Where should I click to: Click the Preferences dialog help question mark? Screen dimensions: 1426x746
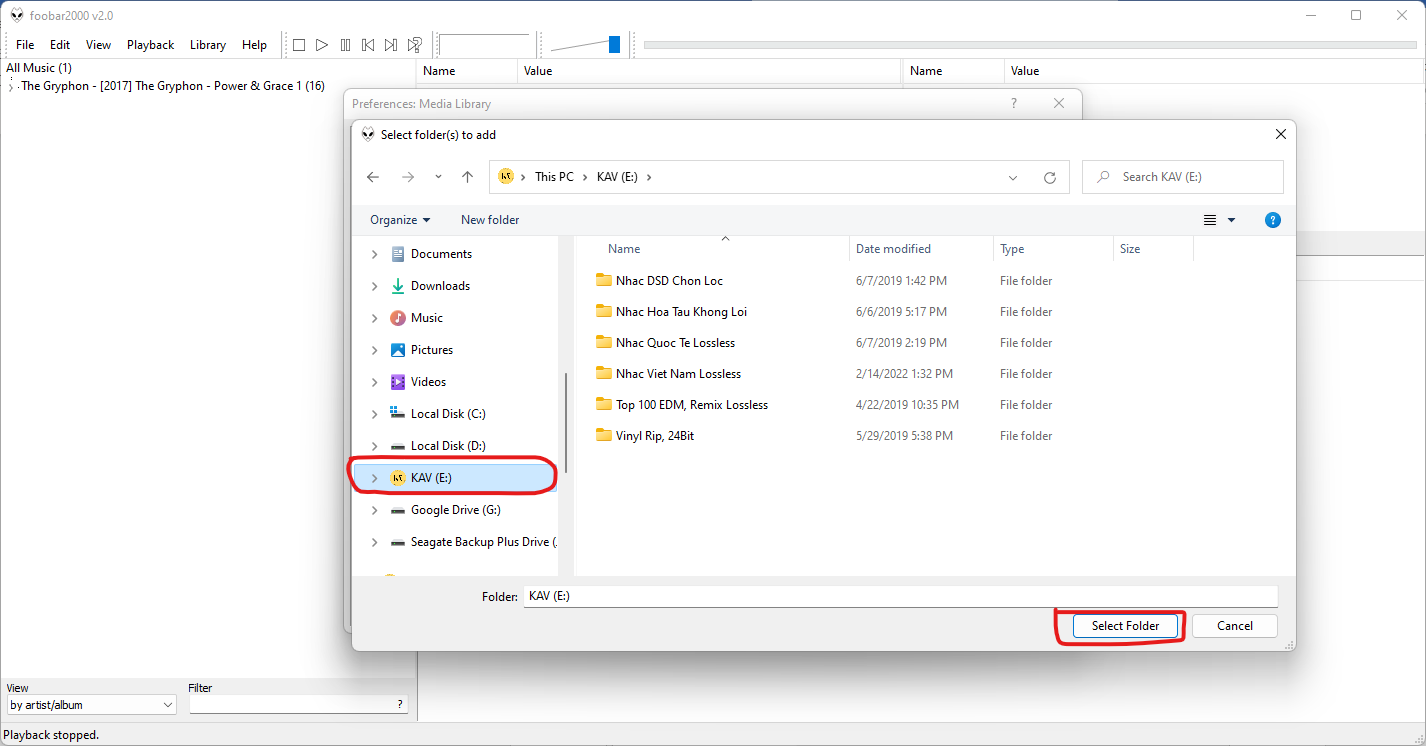coord(1014,103)
